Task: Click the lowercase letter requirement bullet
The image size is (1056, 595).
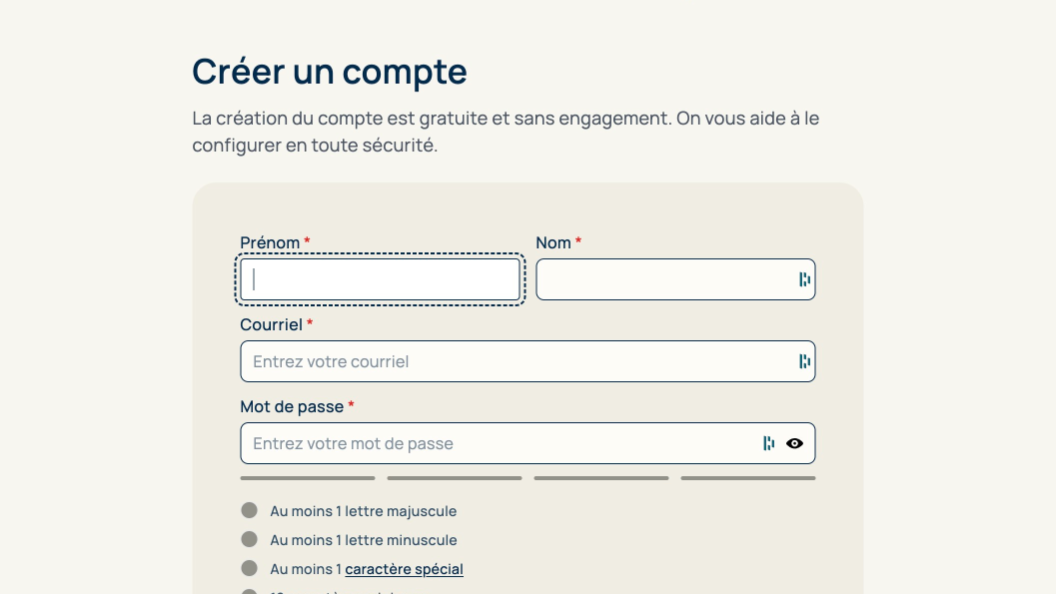Action: (249, 540)
